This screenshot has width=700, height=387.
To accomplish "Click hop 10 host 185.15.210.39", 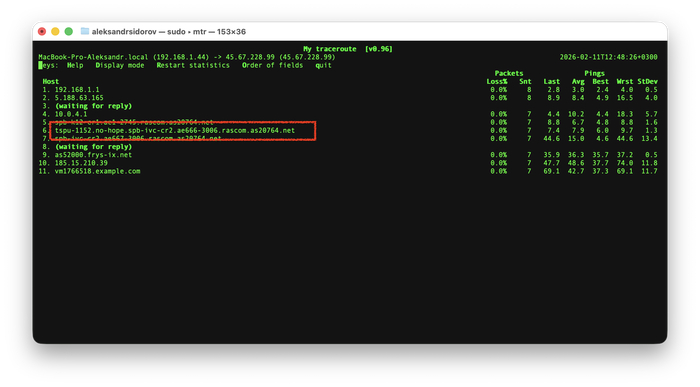I will (81, 163).
